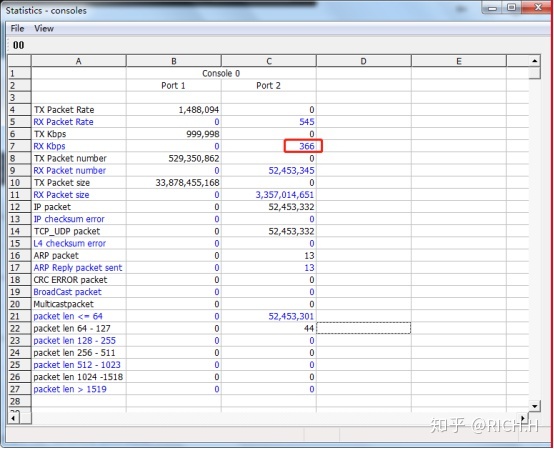Select column C header
Viewport: 554px width, 449px height.
(269, 61)
